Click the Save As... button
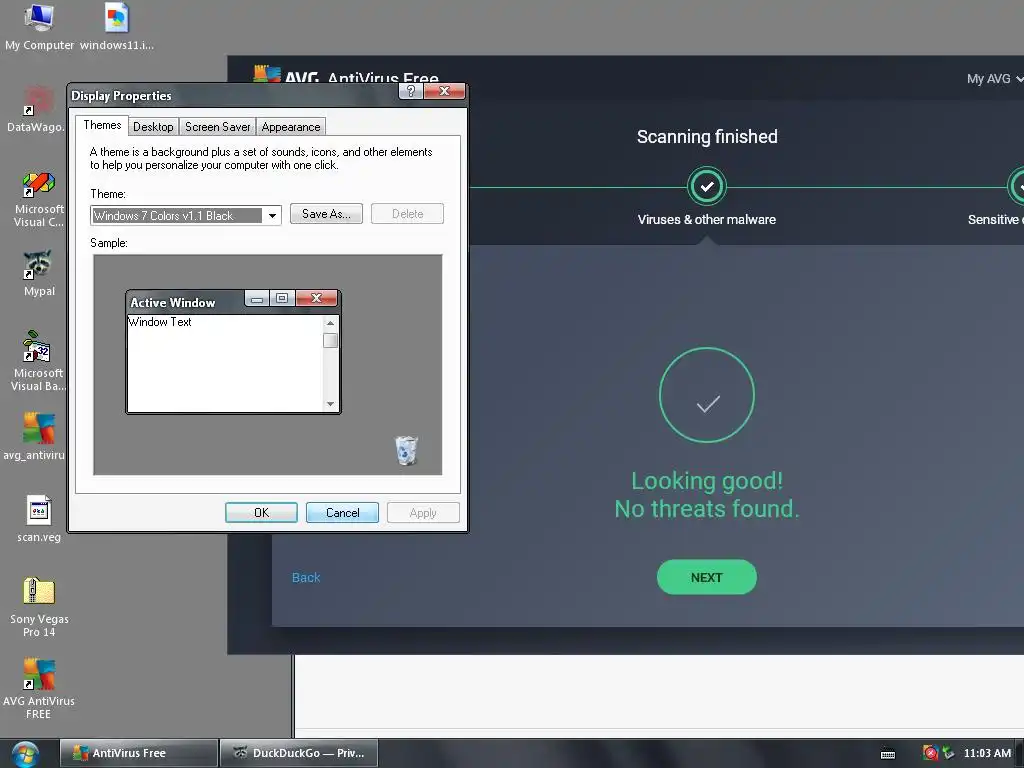1024x768 pixels. pyautogui.click(x=326, y=214)
